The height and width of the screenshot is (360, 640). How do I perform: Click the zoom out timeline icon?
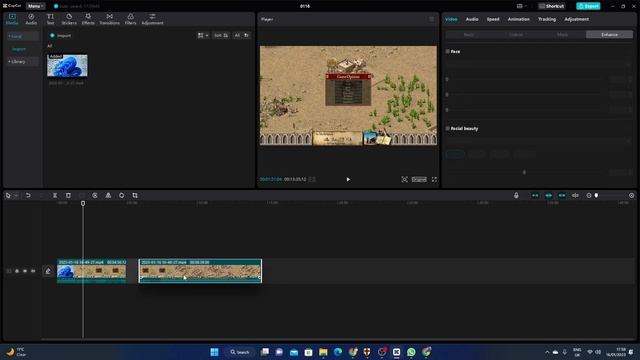point(589,196)
